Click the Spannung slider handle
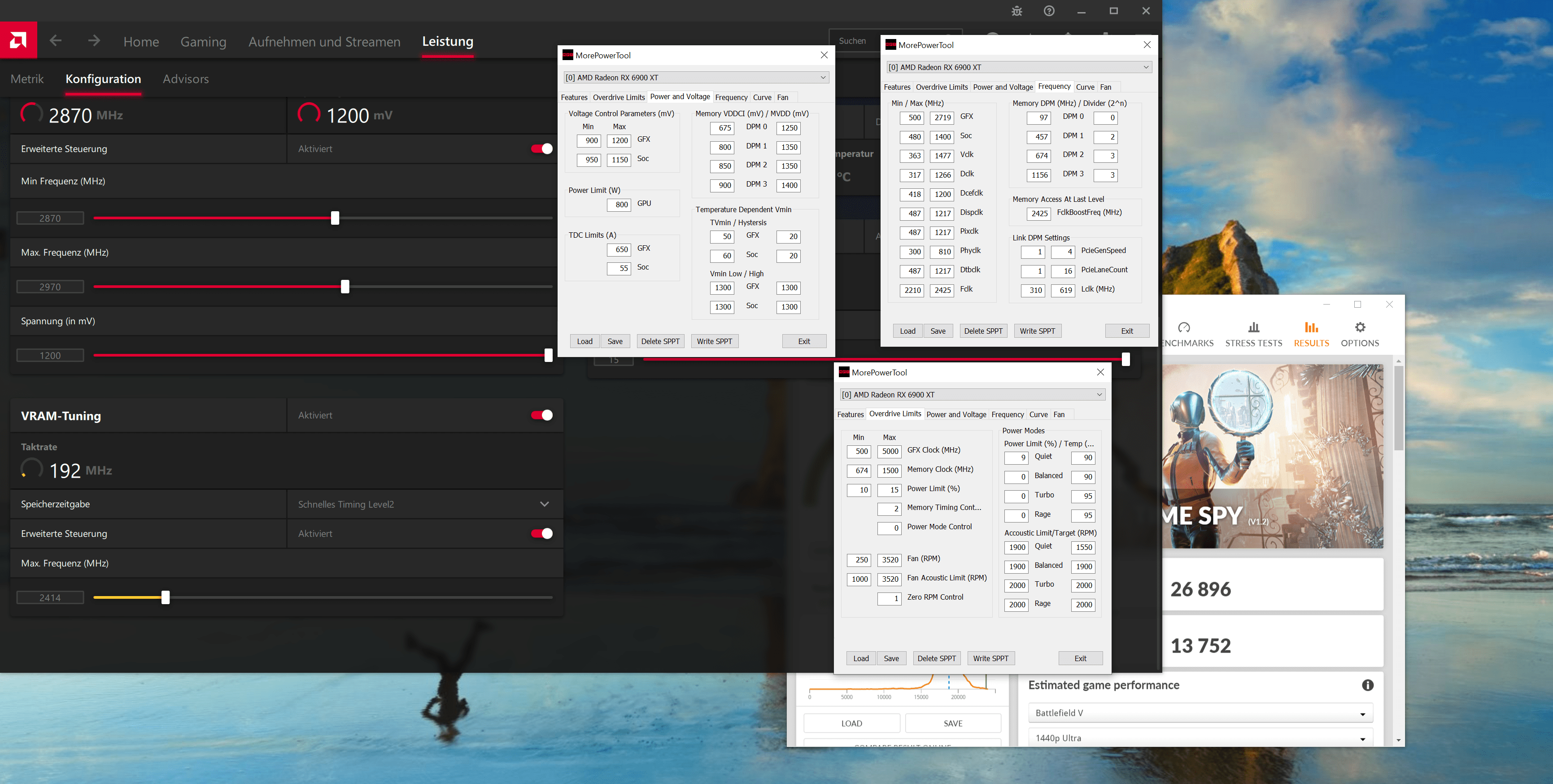 pos(548,356)
